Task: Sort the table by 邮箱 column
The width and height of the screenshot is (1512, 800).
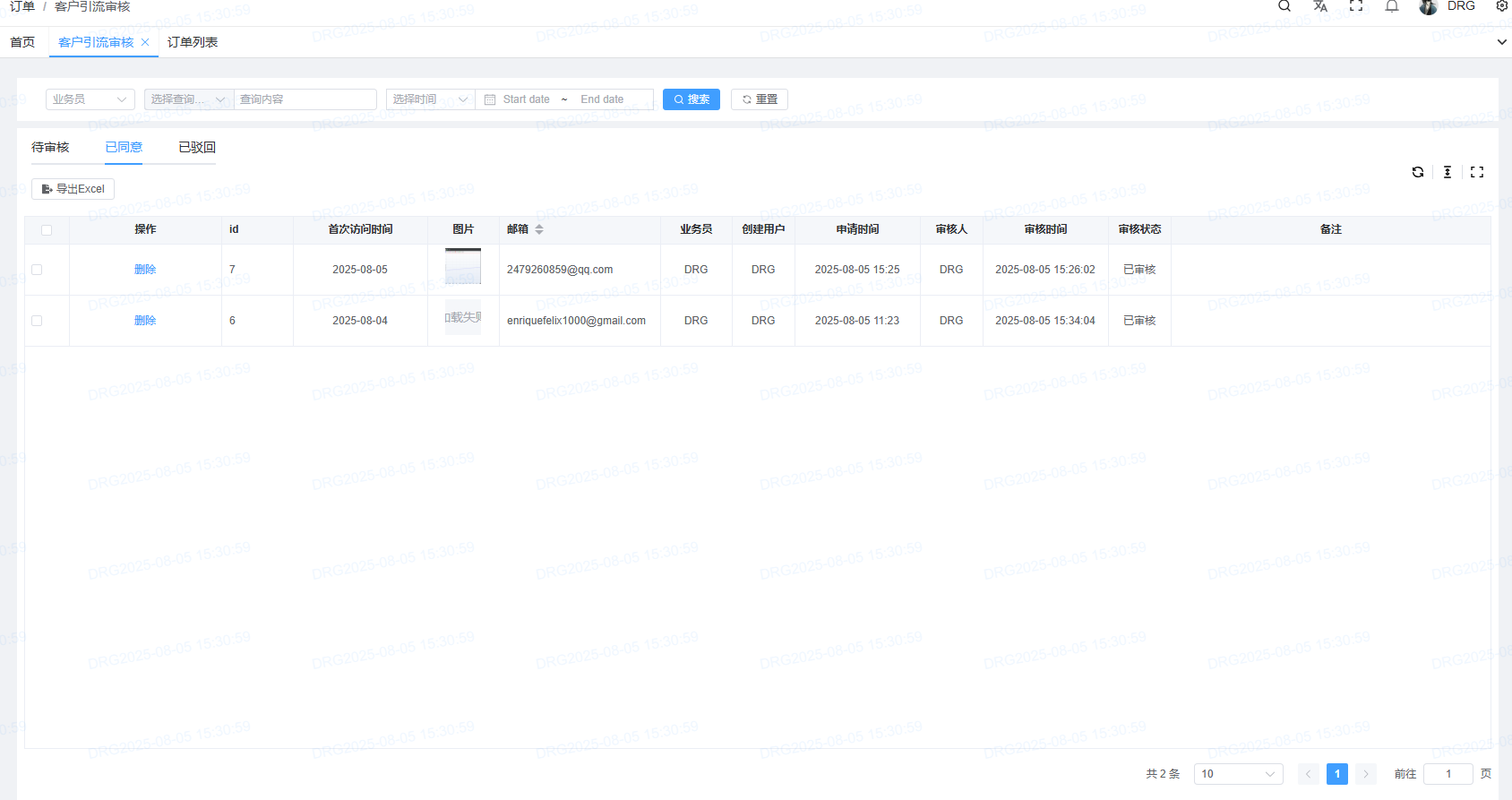Action: pos(539,229)
